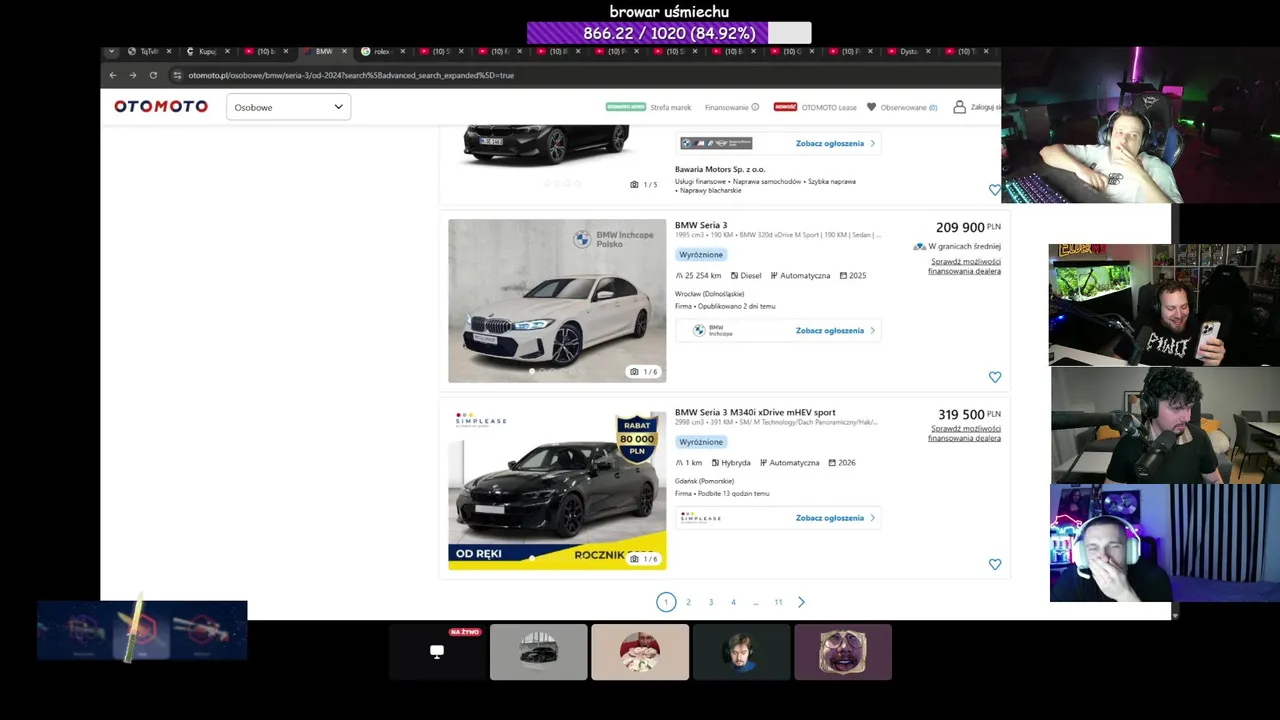Click the Hybryda fuel type icon
Viewport: 1280px width, 720px height.
(716, 463)
